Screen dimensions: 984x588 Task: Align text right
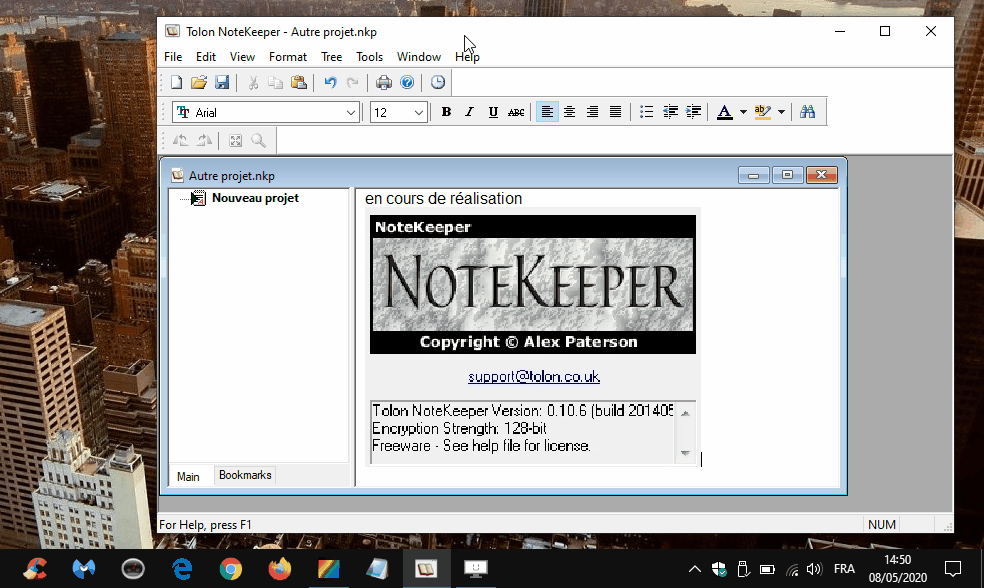click(592, 112)
